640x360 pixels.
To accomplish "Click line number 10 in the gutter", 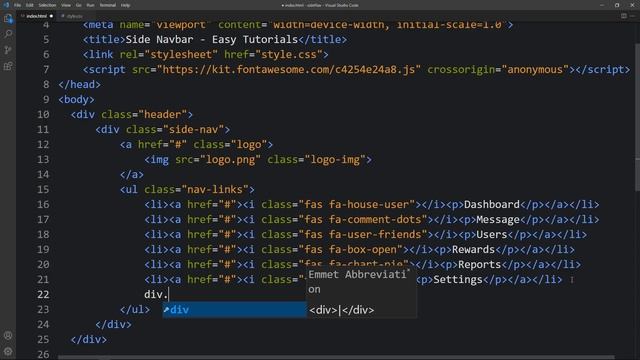I will tap(43, 115).
